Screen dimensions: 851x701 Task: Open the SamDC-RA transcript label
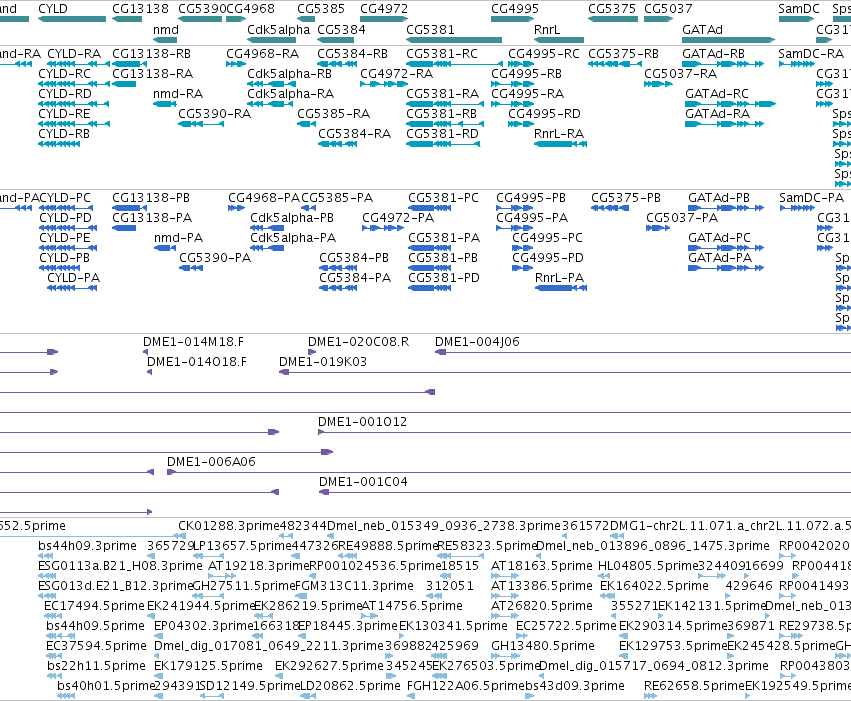pos(811,54)
